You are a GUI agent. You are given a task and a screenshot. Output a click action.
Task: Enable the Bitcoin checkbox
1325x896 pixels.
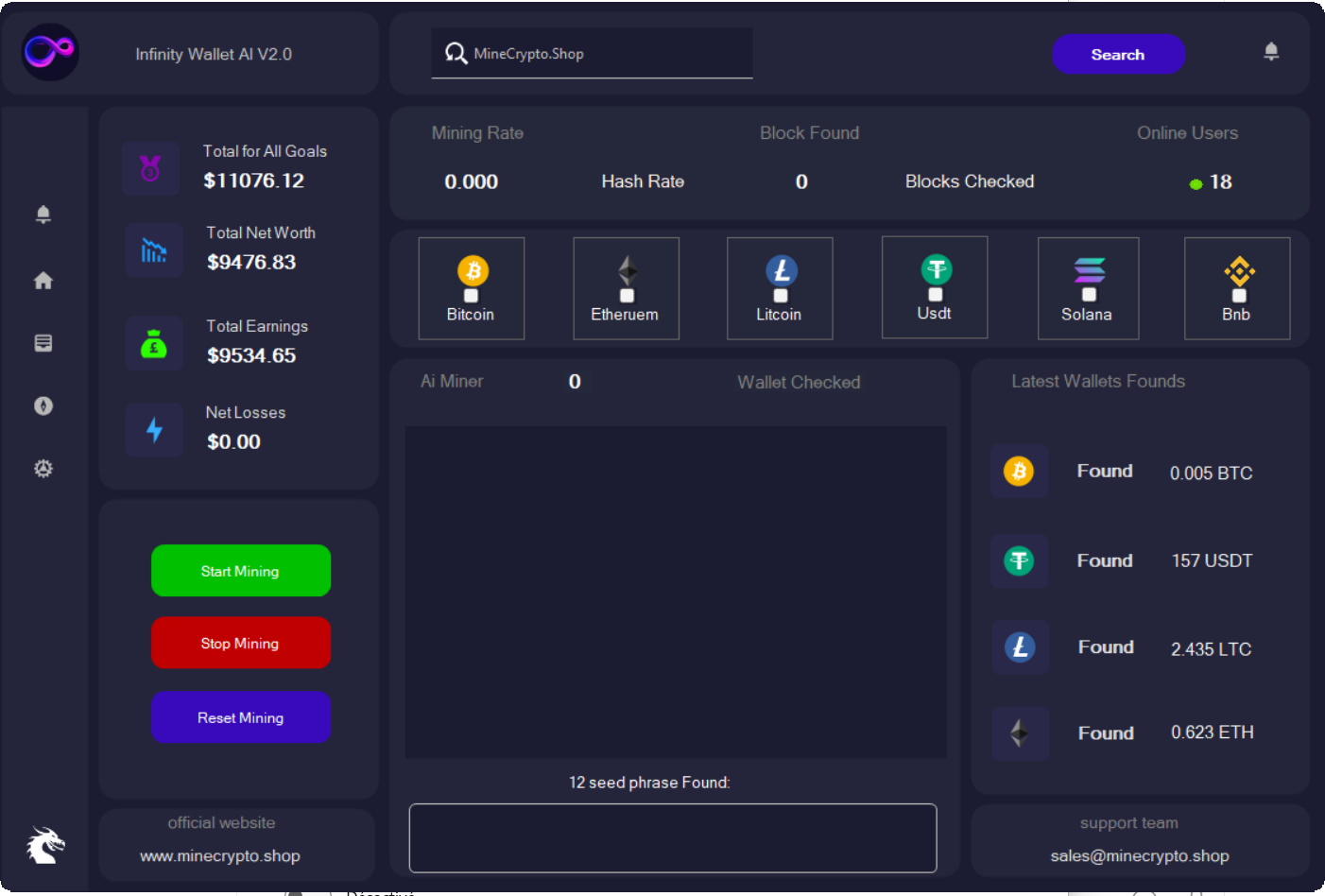471,296
